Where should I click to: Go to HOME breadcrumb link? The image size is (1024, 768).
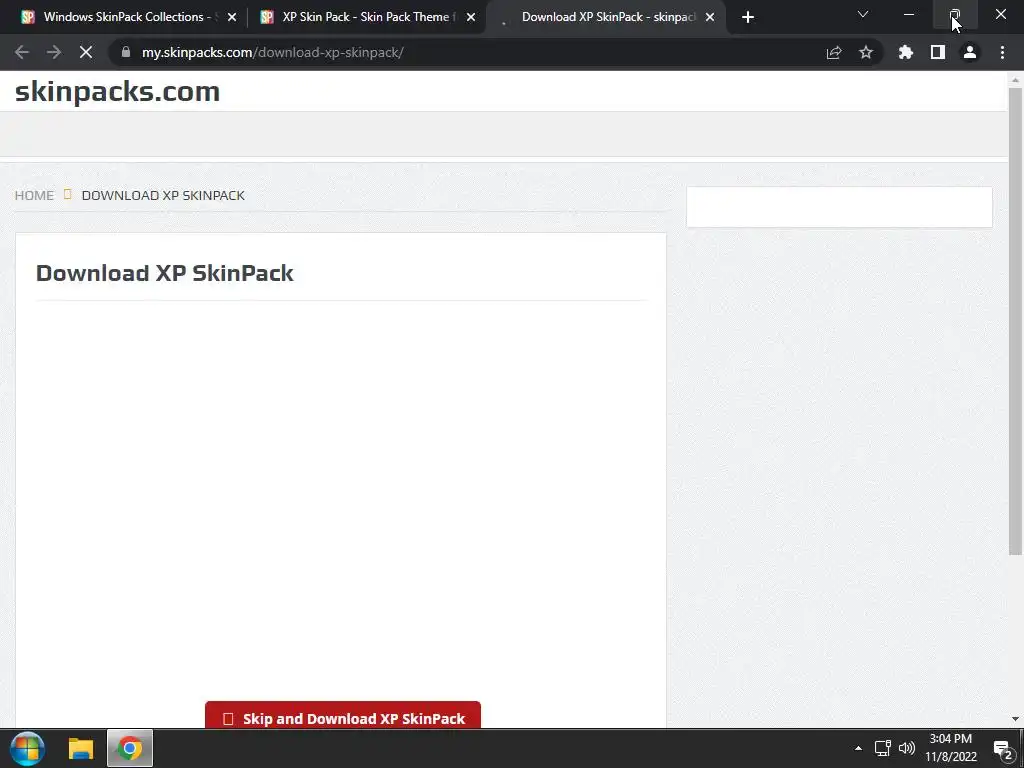[x=34, y=195]
